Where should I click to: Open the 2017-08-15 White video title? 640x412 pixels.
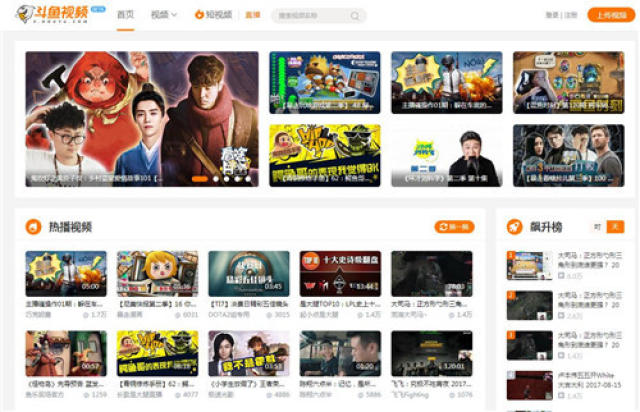coord(590,380)
